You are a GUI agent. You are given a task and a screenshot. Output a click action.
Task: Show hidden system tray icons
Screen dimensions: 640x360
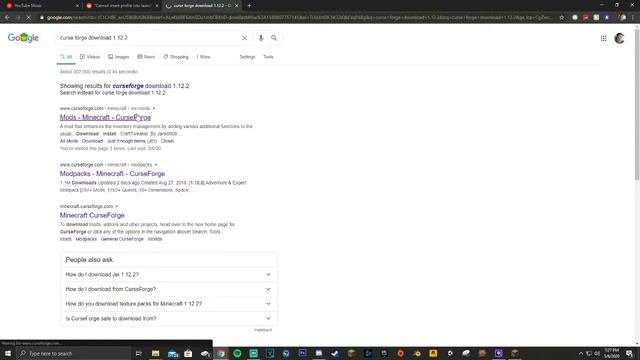click(581, 353)
